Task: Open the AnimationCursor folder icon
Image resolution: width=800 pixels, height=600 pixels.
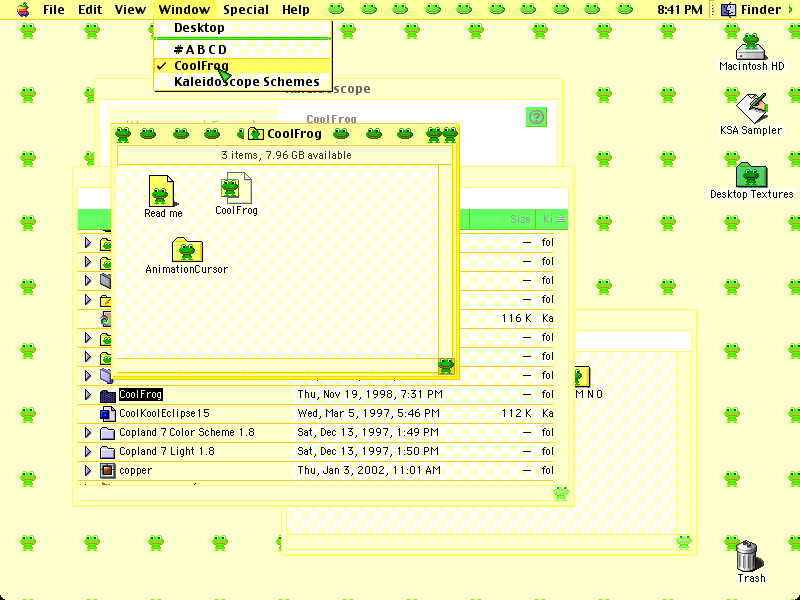Action: [x=187, y=250]
